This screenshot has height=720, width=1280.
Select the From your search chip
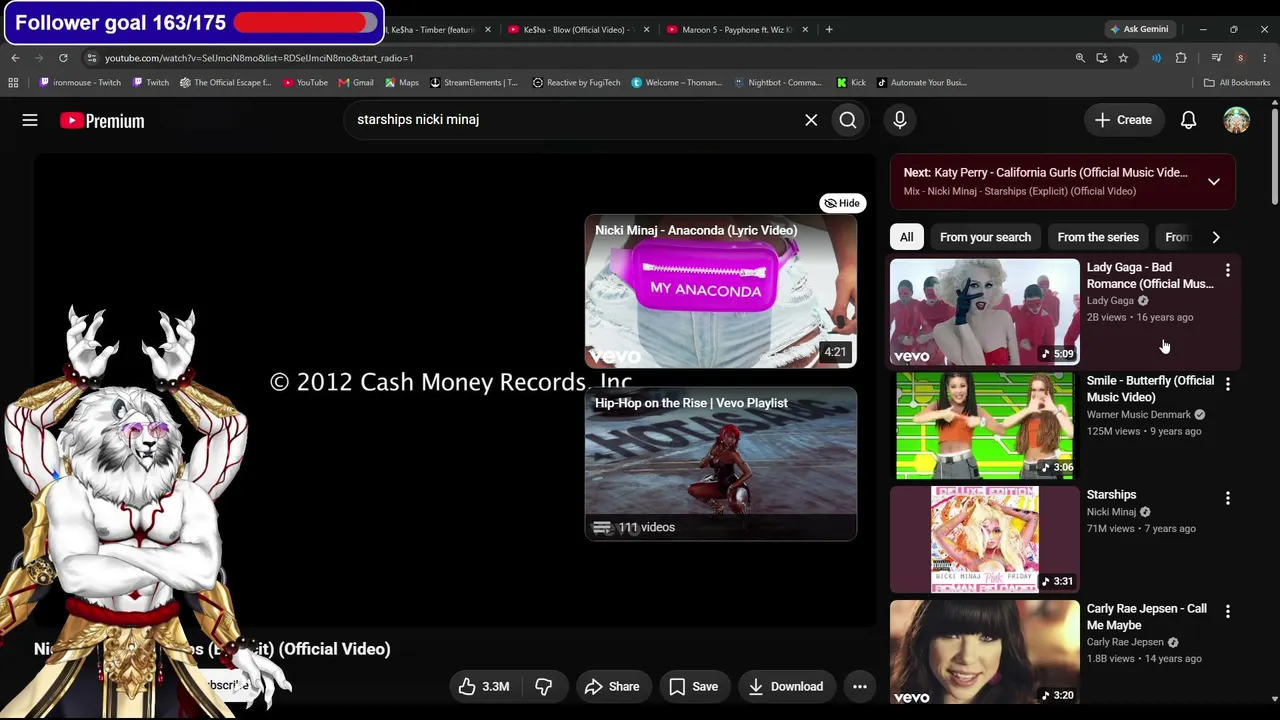pyautogui.click(x=985, y=237)
